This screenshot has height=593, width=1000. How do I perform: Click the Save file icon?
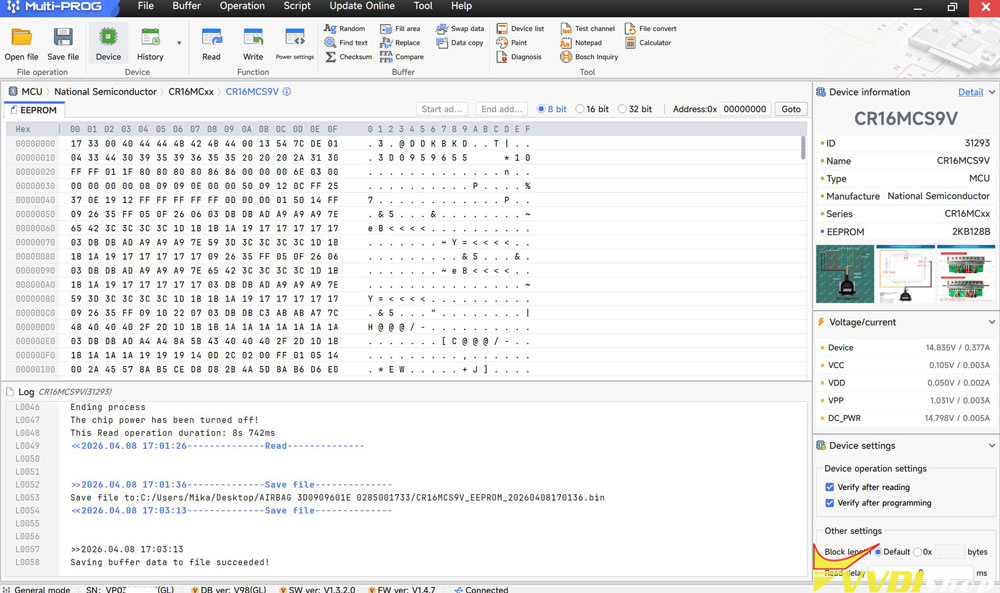63,38
